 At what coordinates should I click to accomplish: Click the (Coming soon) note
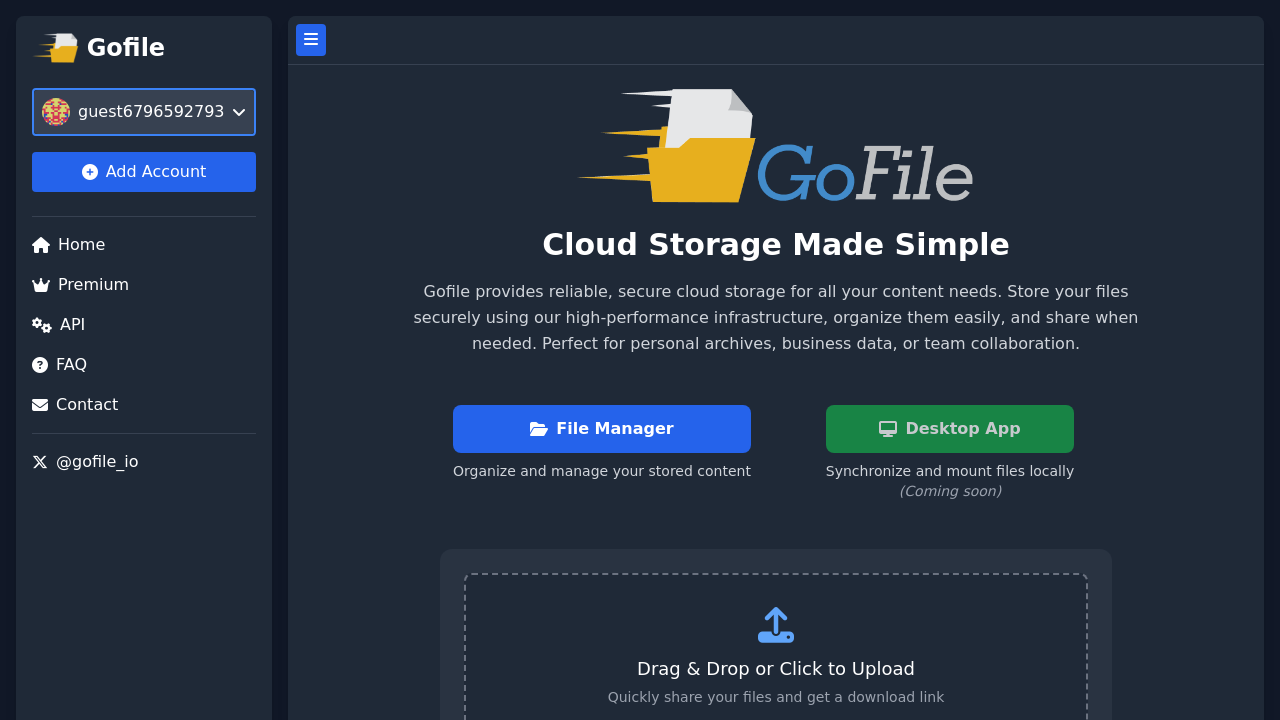click(950, 491)
